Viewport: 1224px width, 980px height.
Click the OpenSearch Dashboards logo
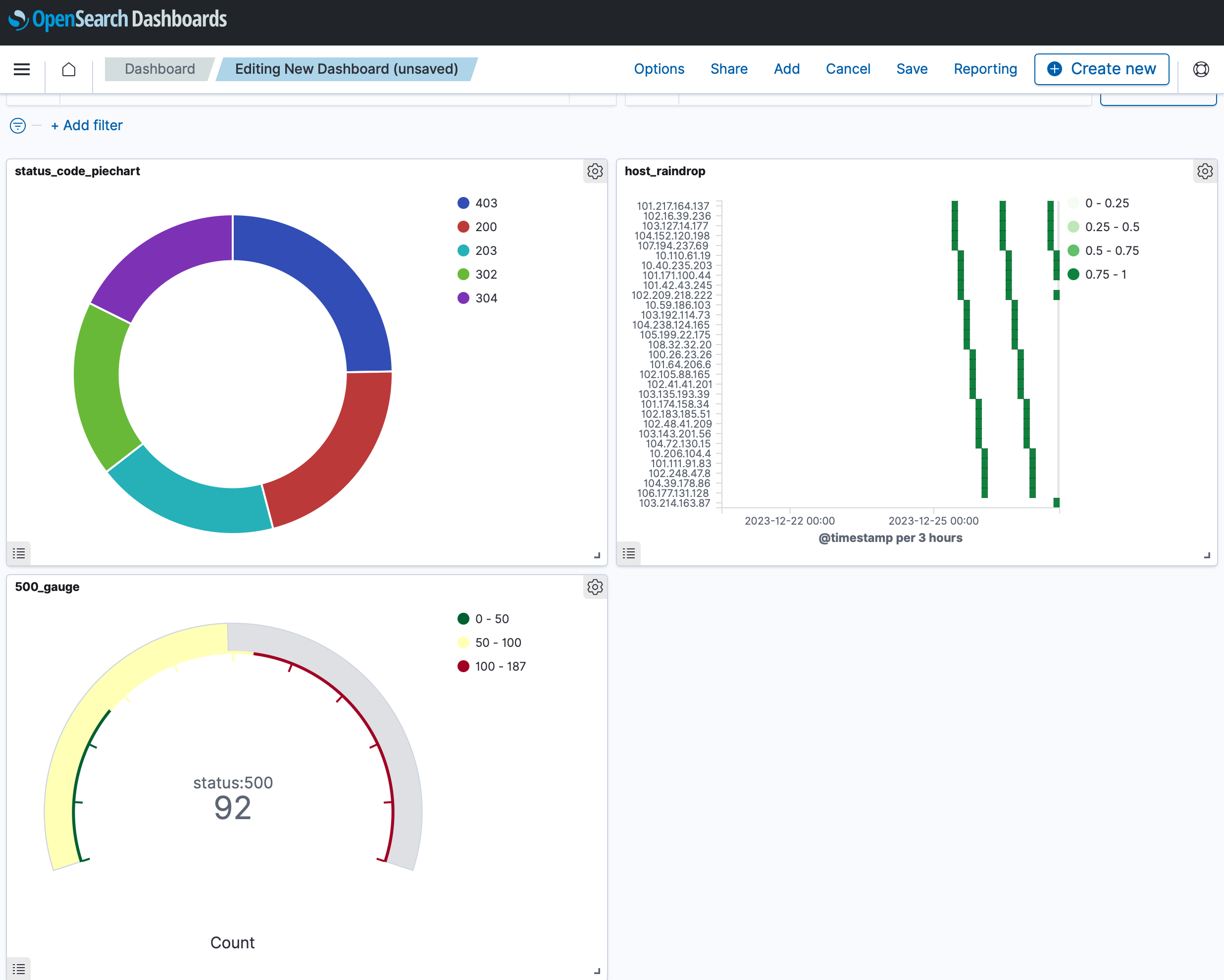coord(117,19)
